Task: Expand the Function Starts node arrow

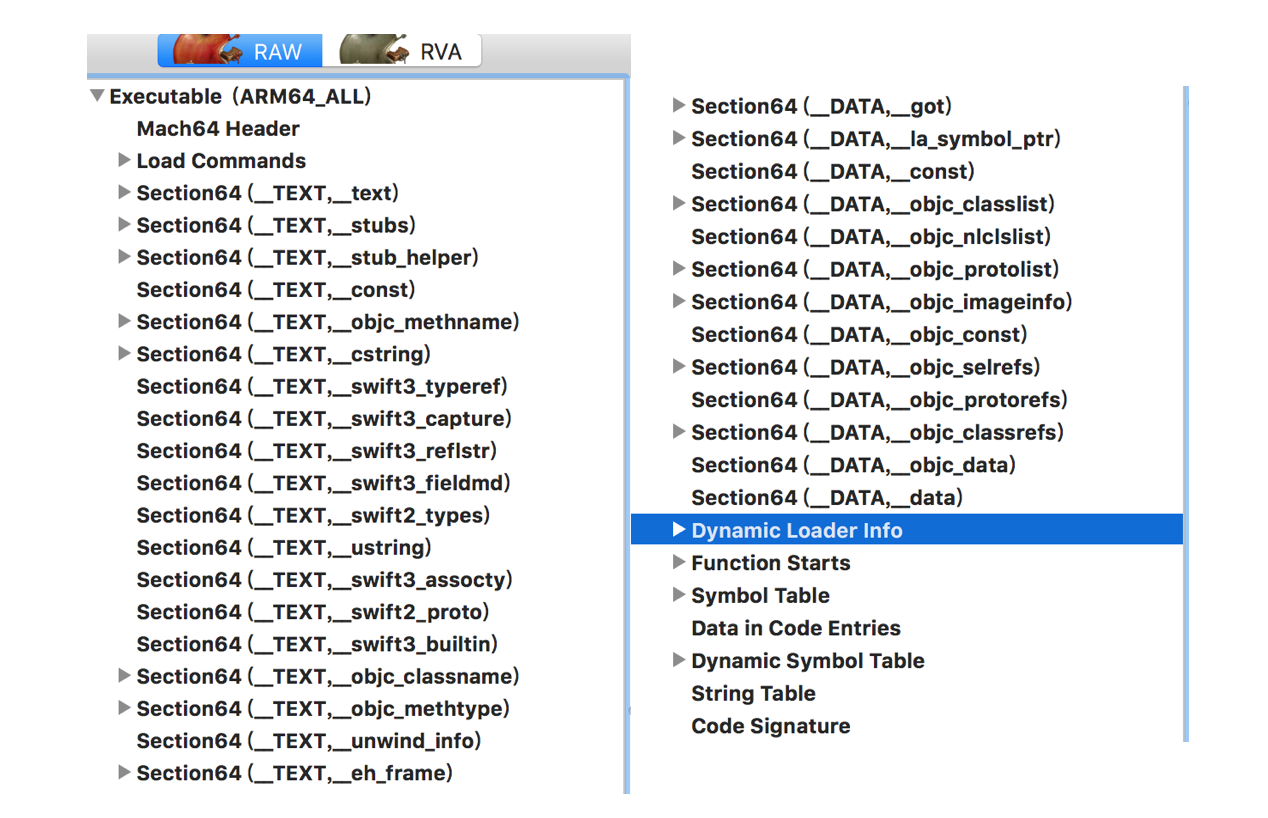Action: point(679,563)
